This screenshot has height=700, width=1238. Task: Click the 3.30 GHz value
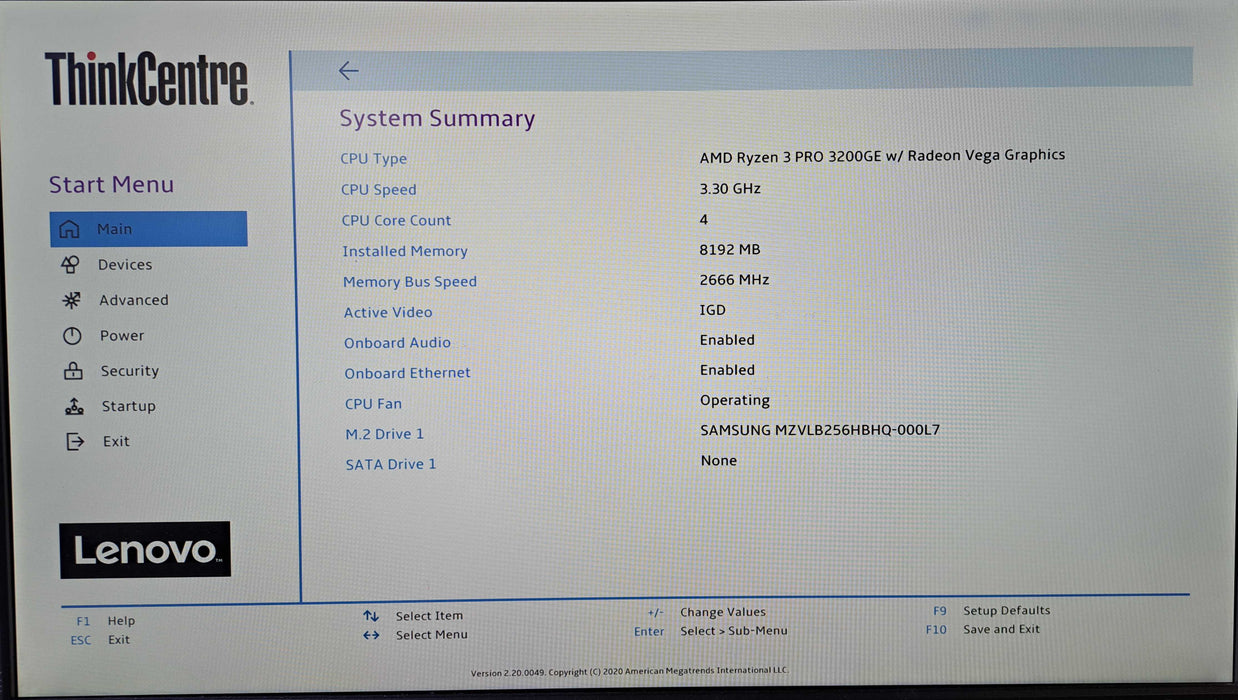coord(730,188)
